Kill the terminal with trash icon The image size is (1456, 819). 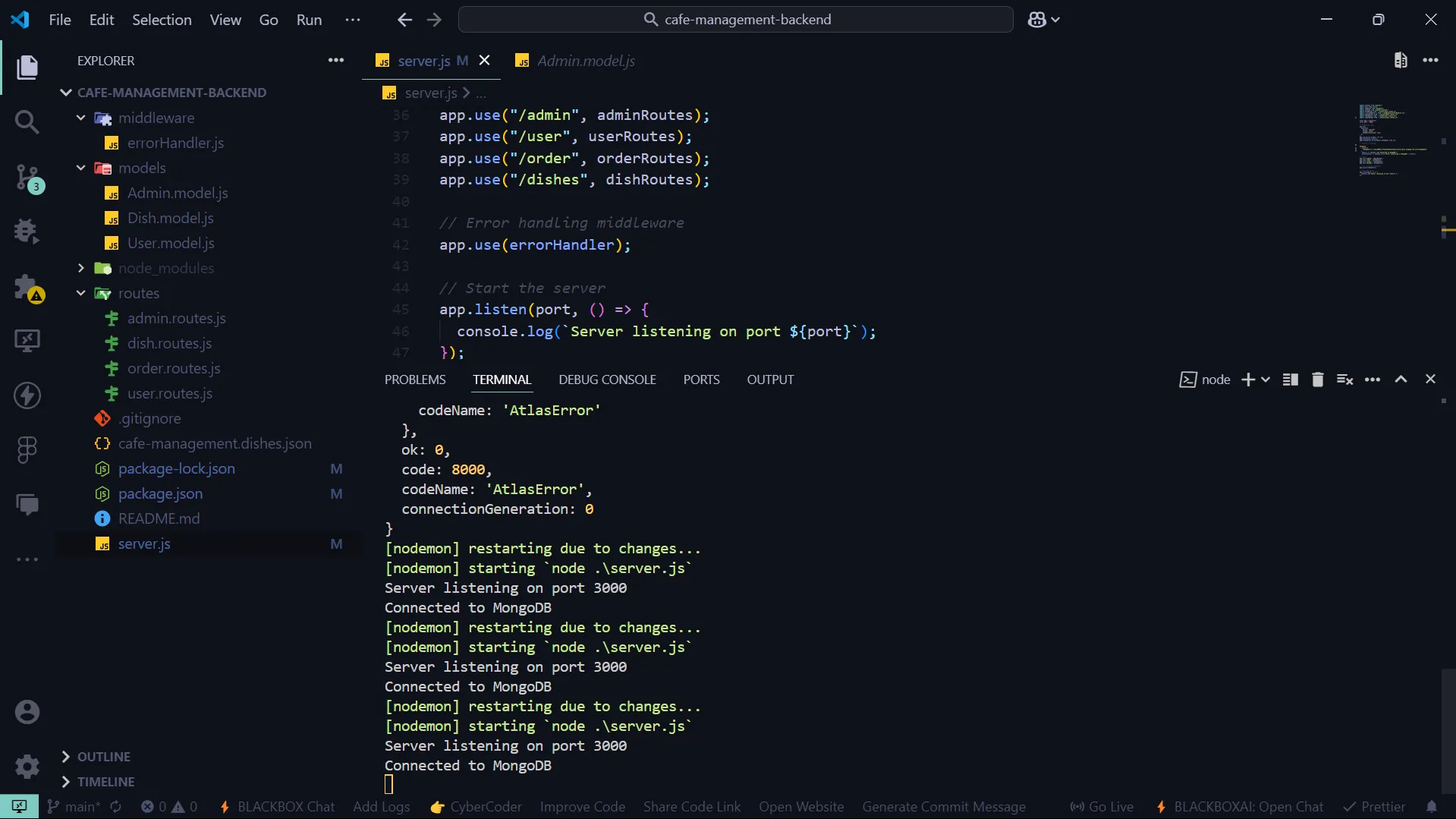[1317, 380]
